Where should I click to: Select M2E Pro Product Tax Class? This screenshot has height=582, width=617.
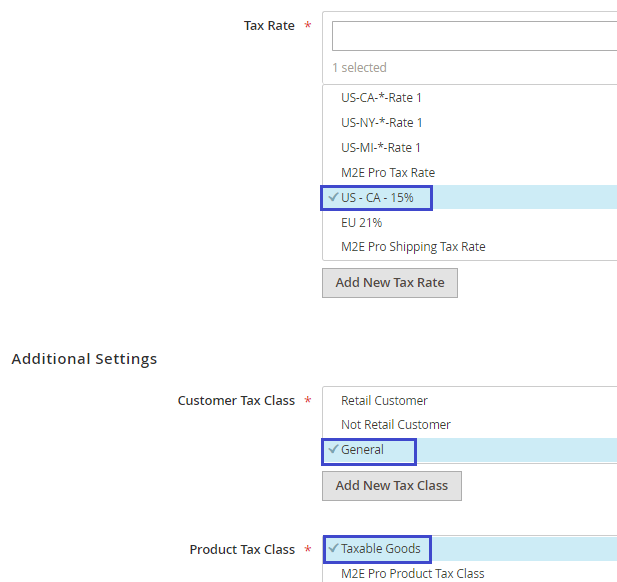point(412,574)
